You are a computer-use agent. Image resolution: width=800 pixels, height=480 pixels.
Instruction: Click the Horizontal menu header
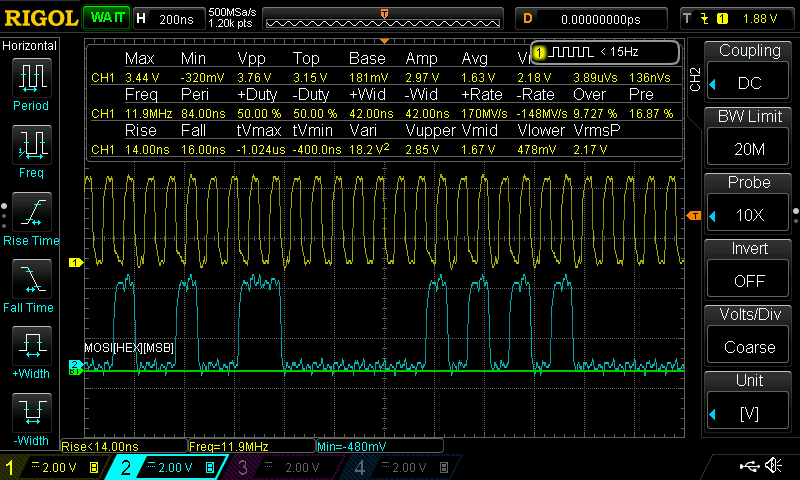pos(30,46)
